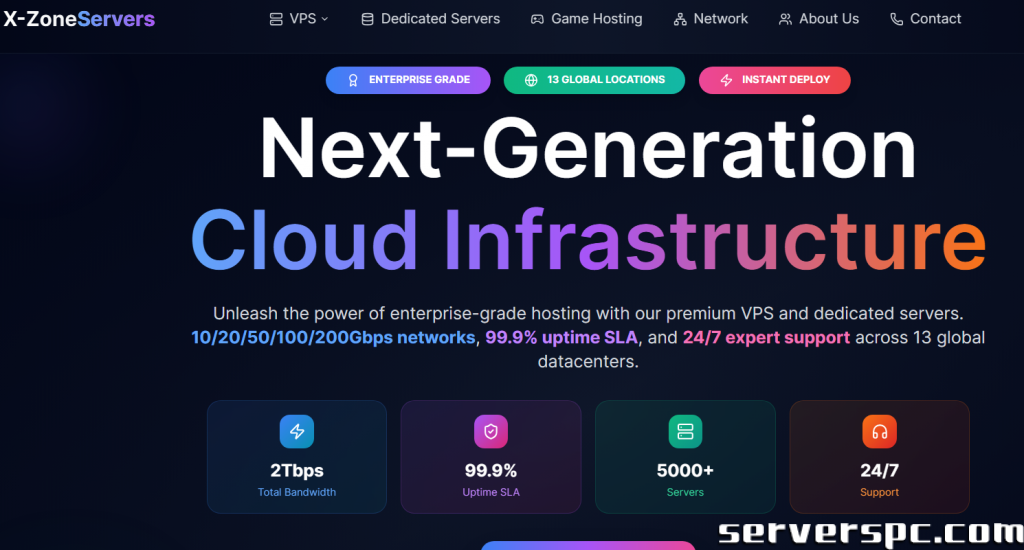Click the chevron arrow next to VPS
Viewport: 1024px width, 550px height.
pos(324,19)
